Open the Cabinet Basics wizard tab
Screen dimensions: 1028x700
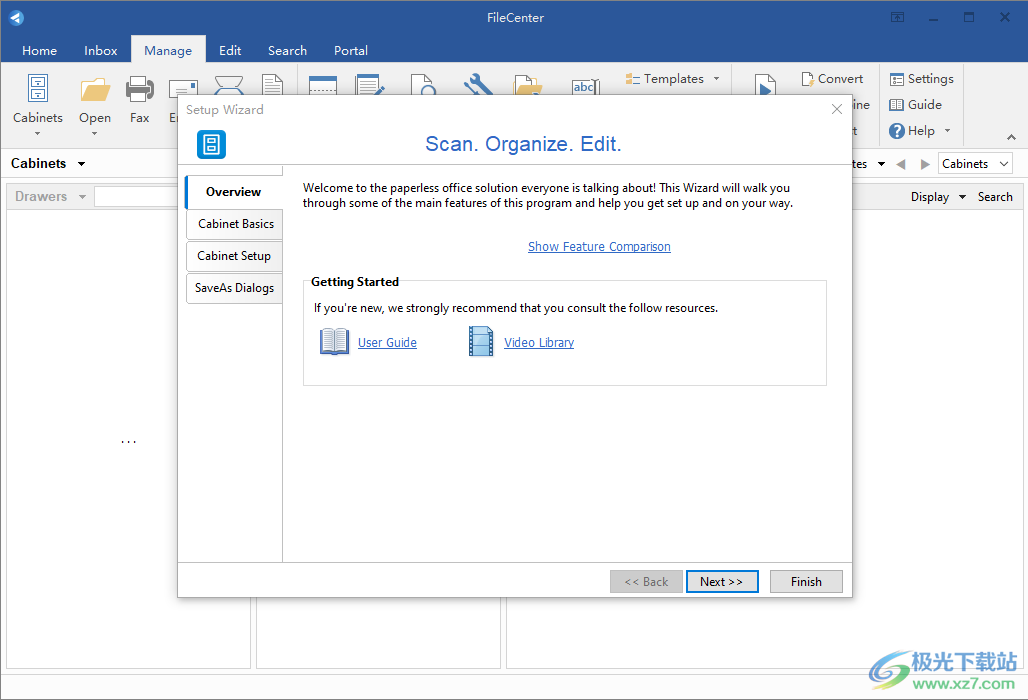(235, 224)
